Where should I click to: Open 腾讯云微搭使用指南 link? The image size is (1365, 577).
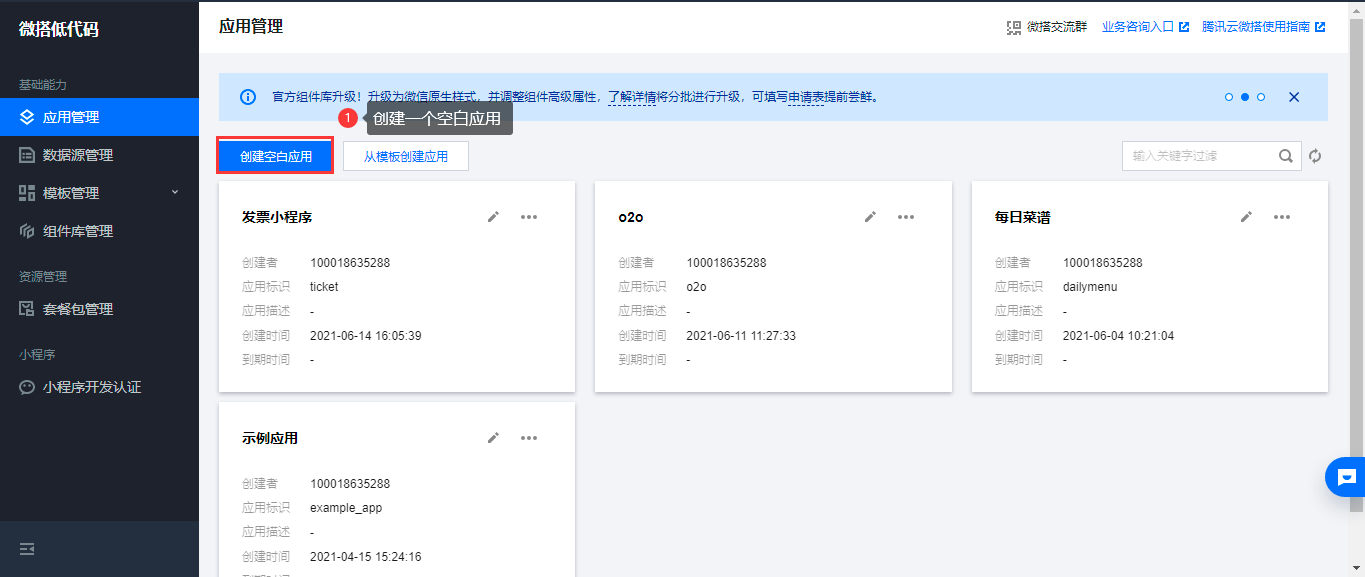click(1263, 27)
